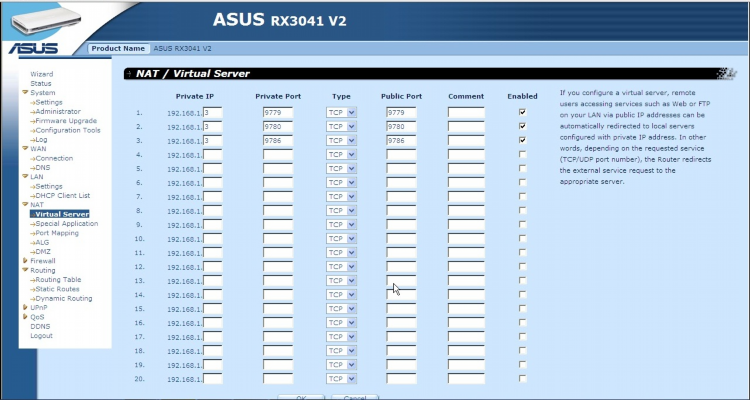Open the ALG page
Viewport: 750px width, 400px height.
[42, 243]
